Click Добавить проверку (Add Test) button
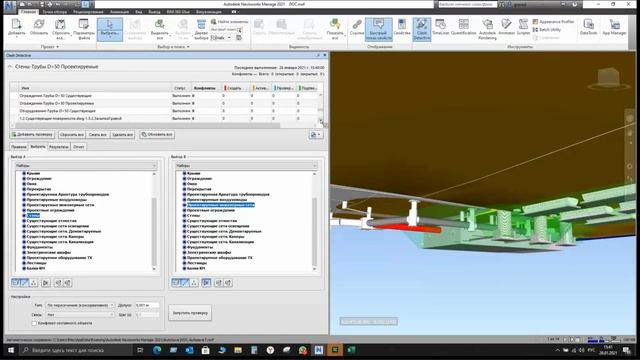640x360 pixels. click(32, 134)
